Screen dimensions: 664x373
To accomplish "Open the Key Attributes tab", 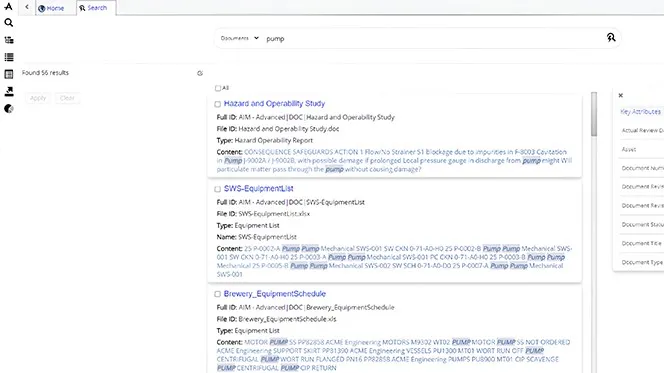I will click(640, 112).
